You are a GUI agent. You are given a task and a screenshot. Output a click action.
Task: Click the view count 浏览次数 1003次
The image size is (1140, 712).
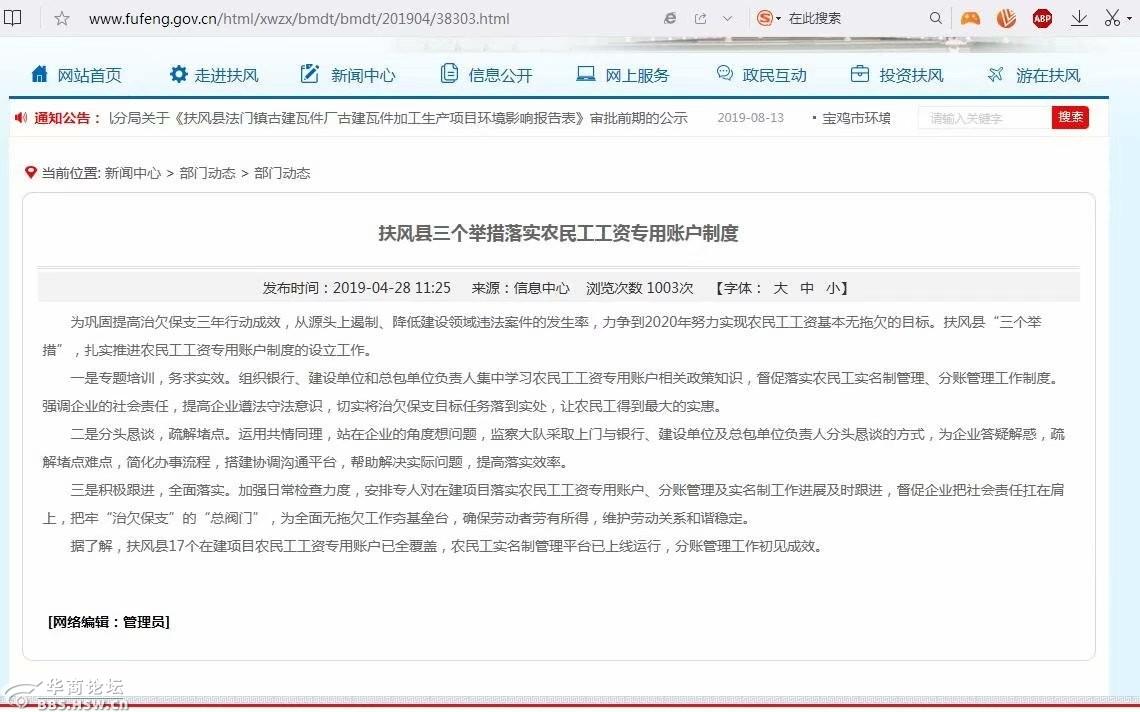point(640,288)
